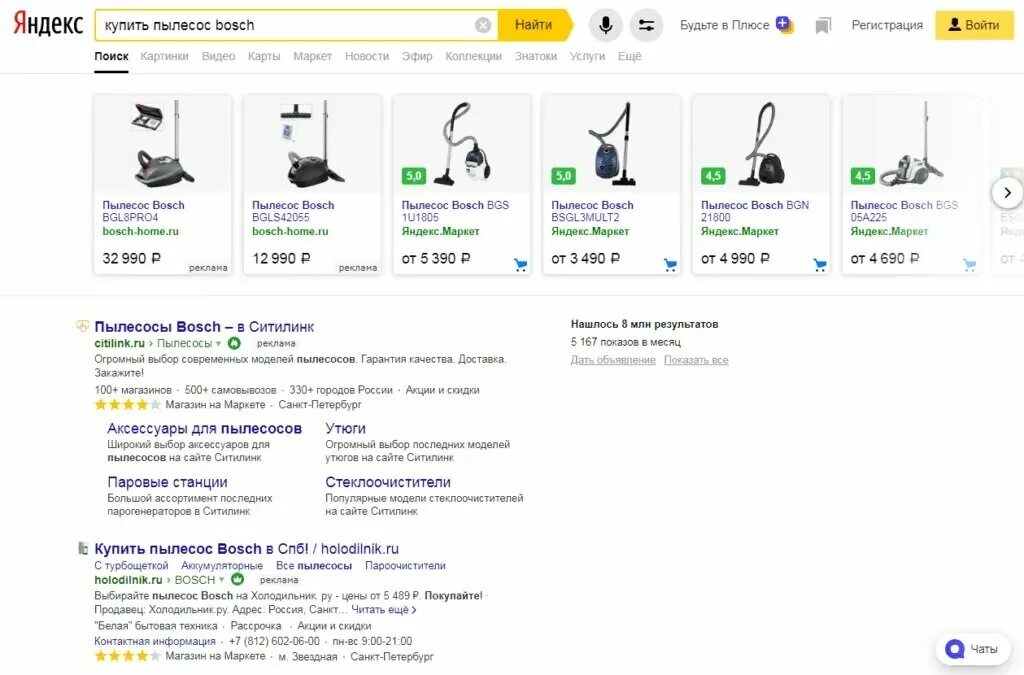1024x675 pixels.
Task: Switch to the Новости tab
Action: point(367,56)
